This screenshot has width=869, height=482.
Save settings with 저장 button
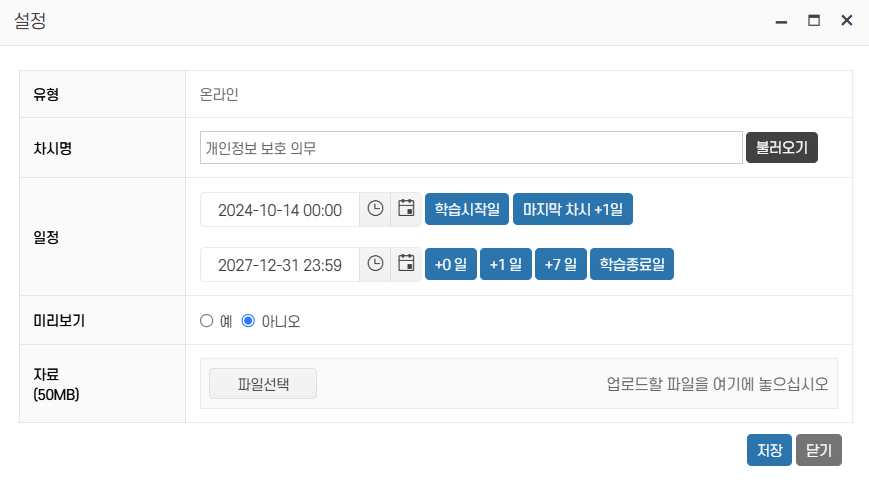pos(769,450)
